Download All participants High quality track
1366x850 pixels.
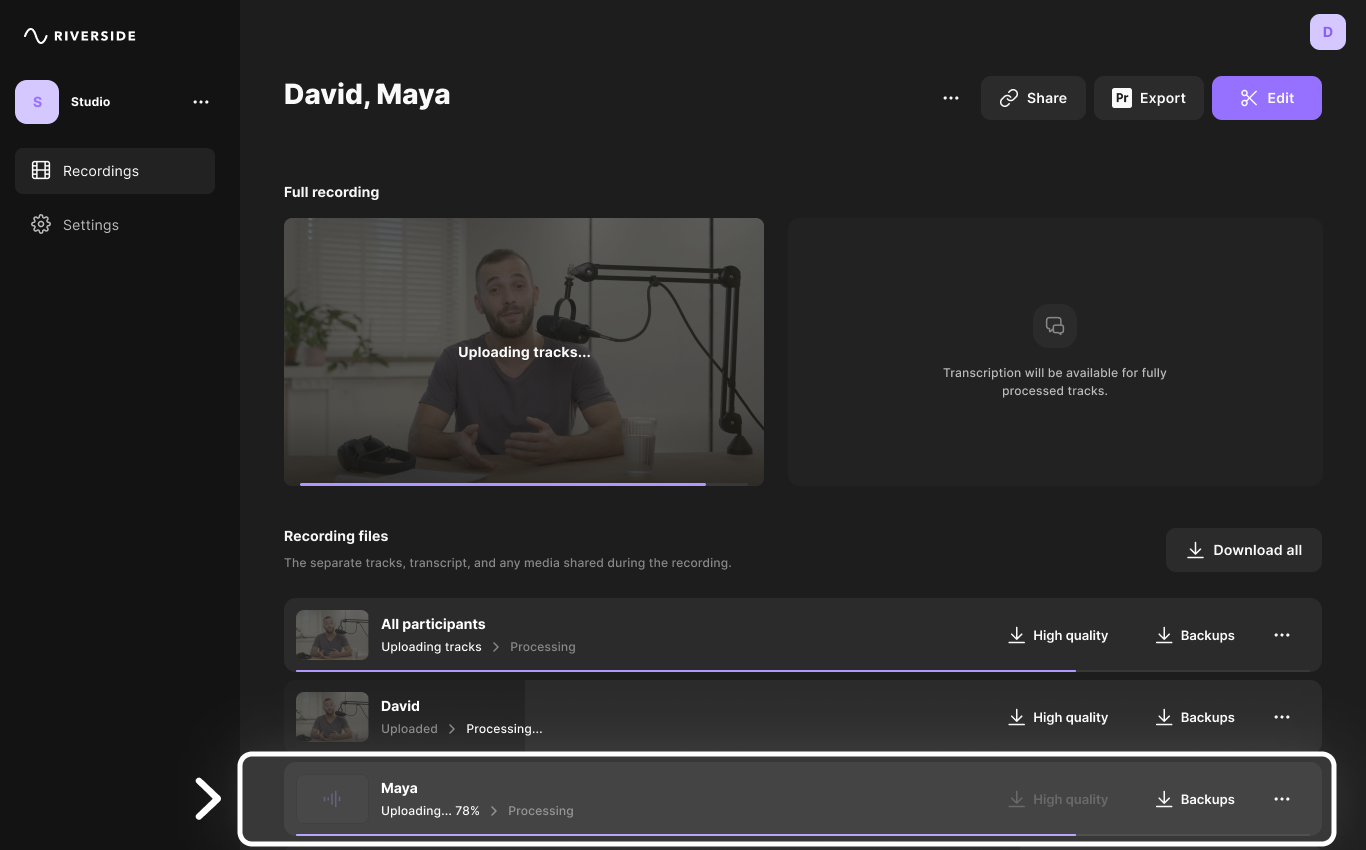pyautogui.click(x=1057, y=635)
